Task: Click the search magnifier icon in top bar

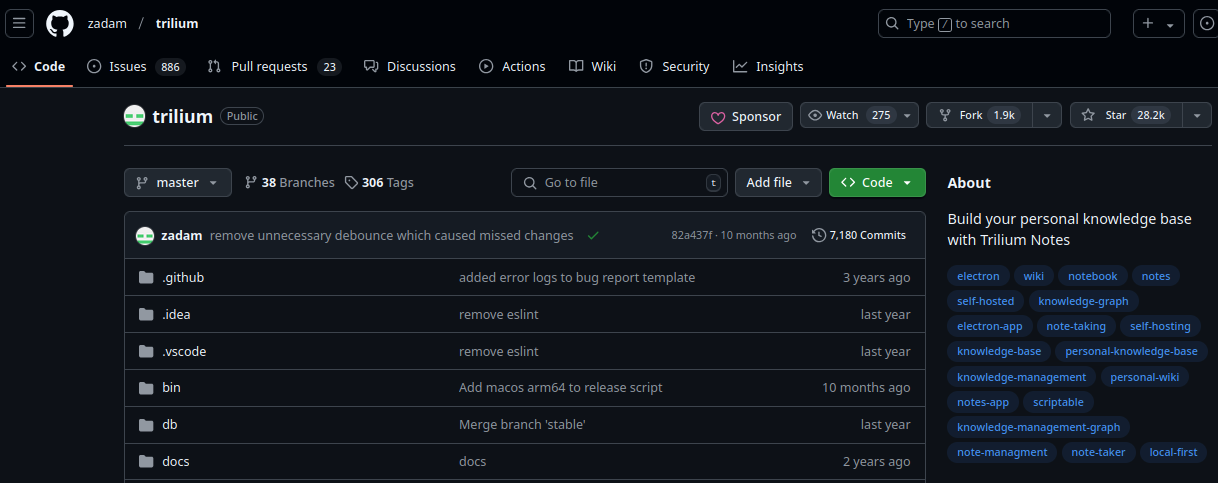Action: pos(893,23)
